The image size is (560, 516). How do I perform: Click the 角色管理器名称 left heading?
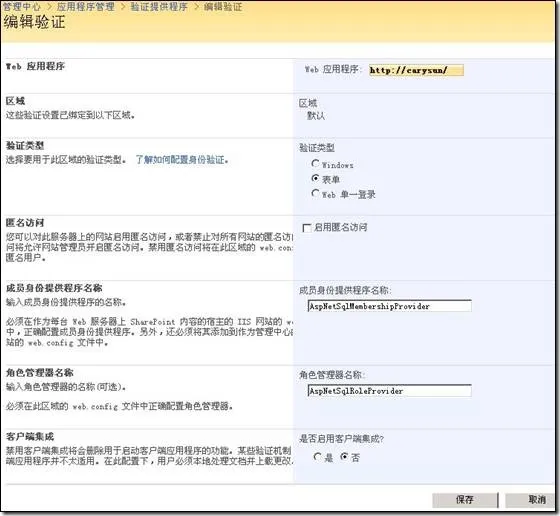tap(40, 373)
